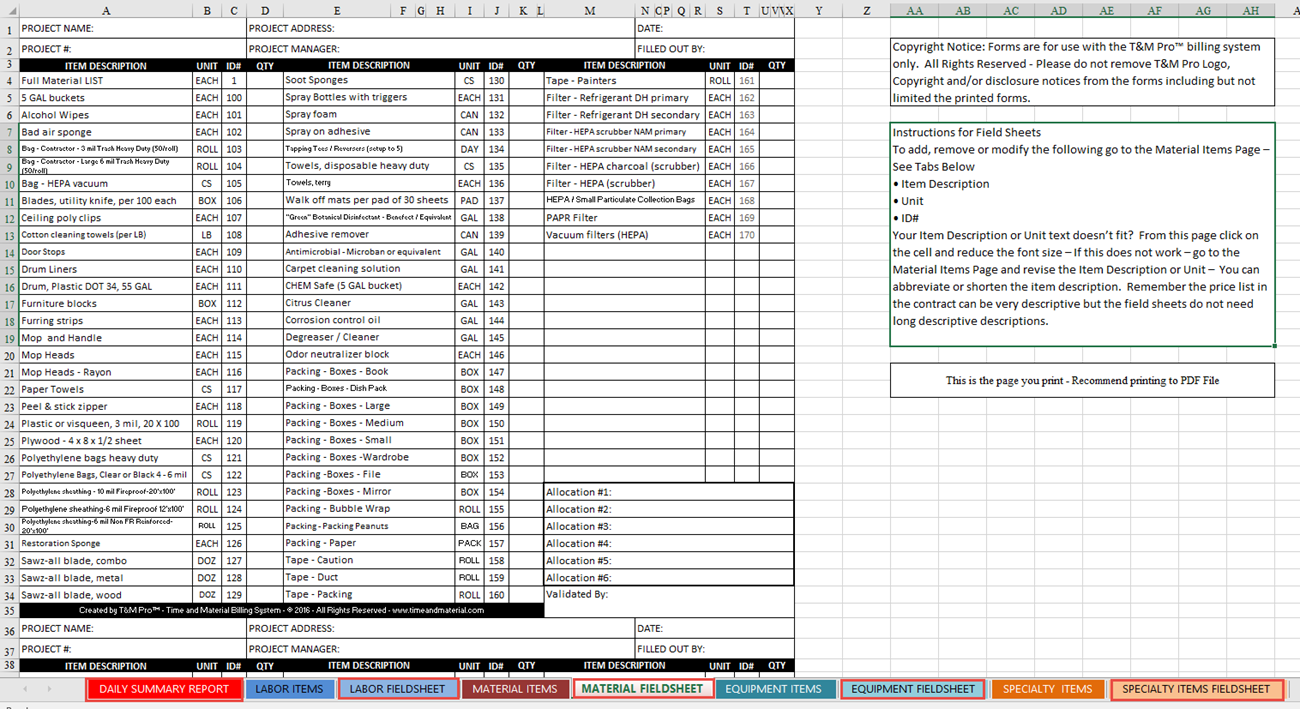Select the 'Adhesive remover' cell

tap(369, 234)
